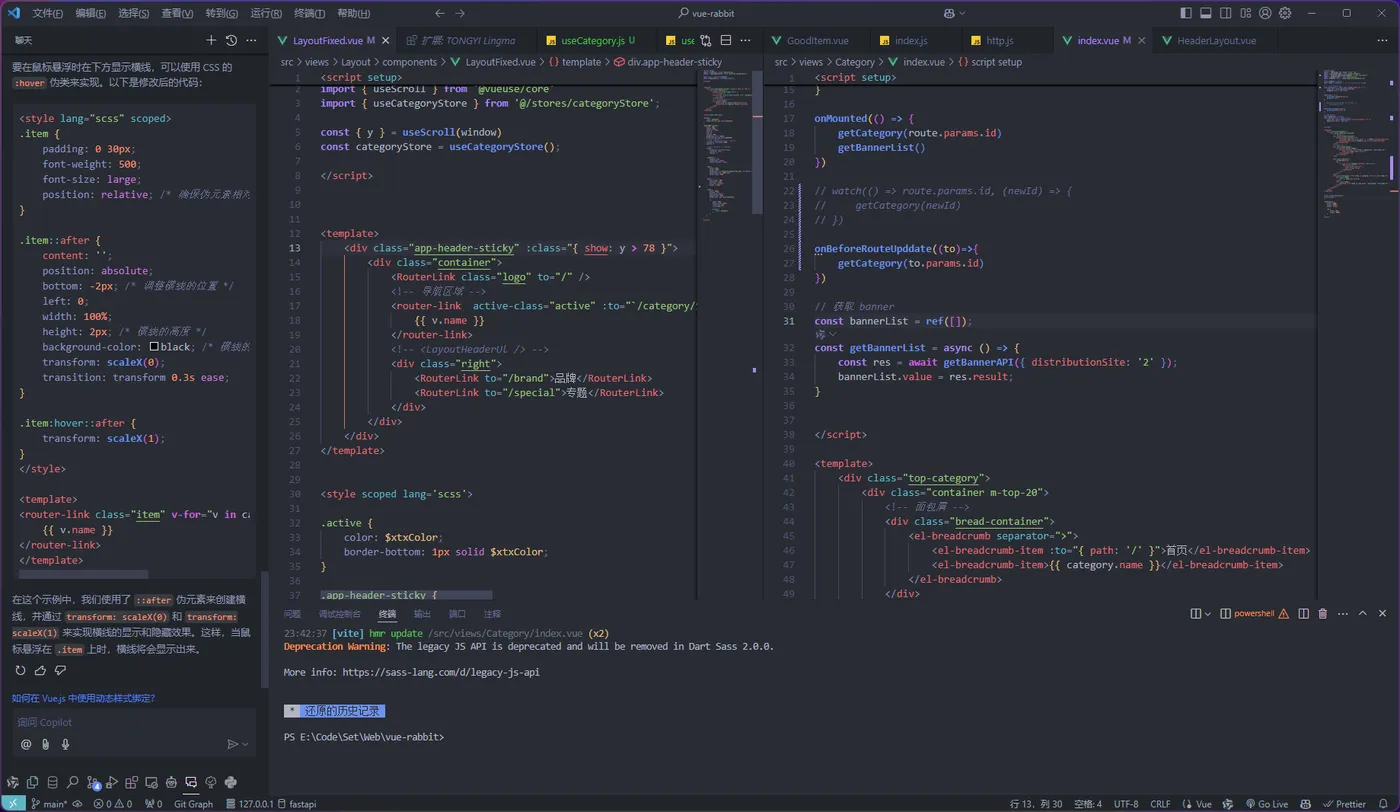The width and height of the screenshot is (1400, 812).
Task: Show errors and warnings count in status bar
Action: coord(113,803)
